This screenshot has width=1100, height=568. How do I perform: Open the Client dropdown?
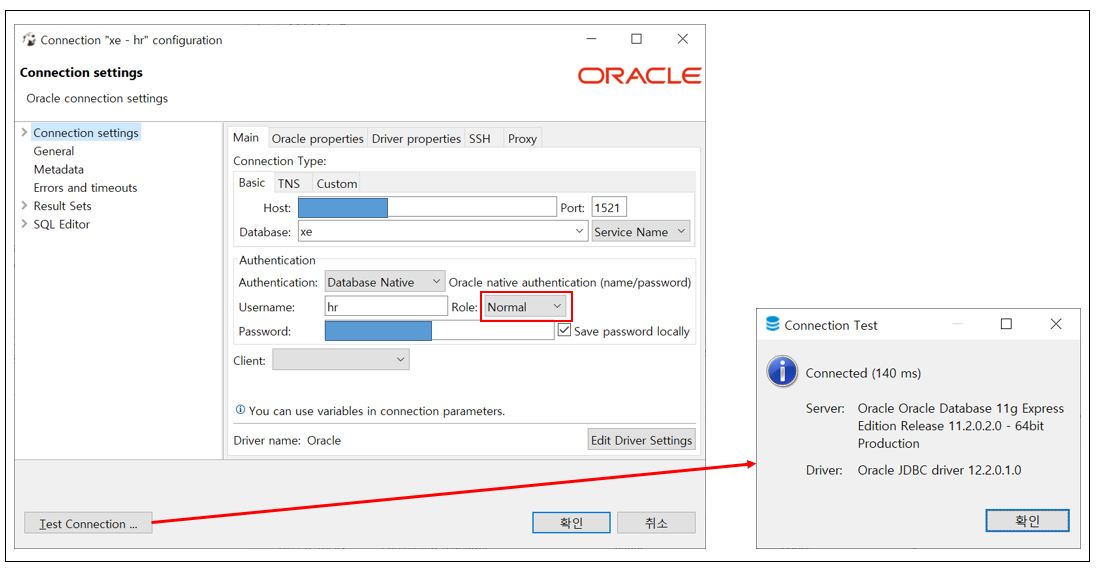tap(340, 360)
